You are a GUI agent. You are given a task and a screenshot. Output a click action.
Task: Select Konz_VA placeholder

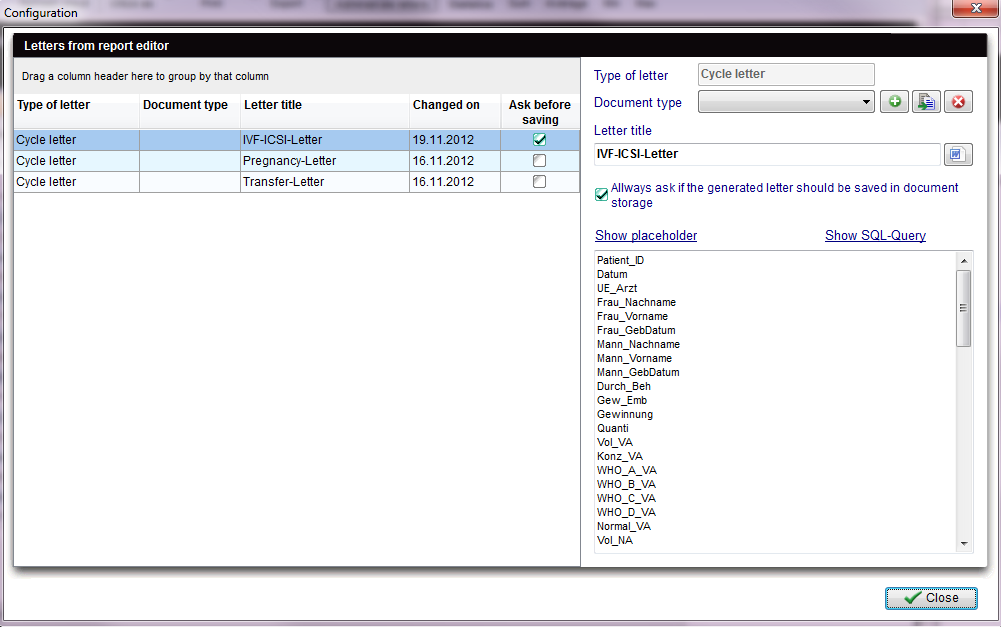[x=620, y=457]
